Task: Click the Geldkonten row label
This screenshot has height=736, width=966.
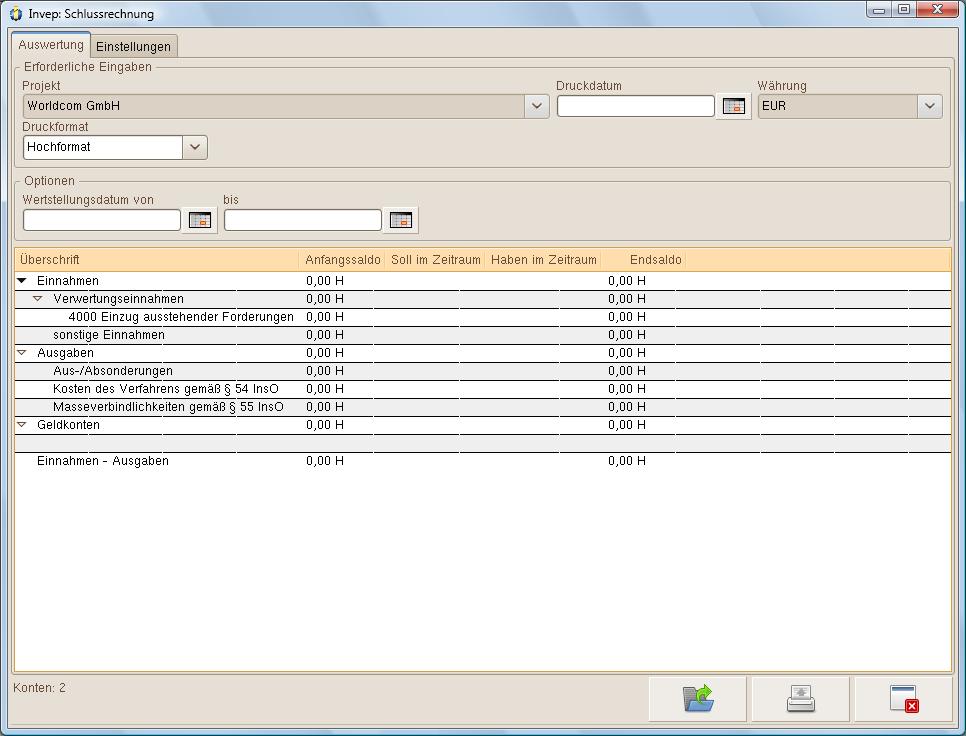Action: point(68,425)
